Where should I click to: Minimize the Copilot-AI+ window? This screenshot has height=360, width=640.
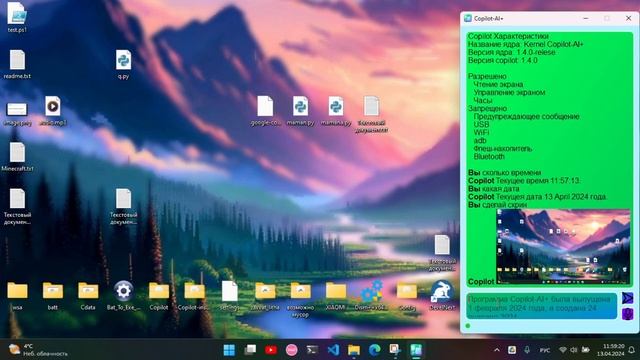pyautogui.click(x=586, y=18)
